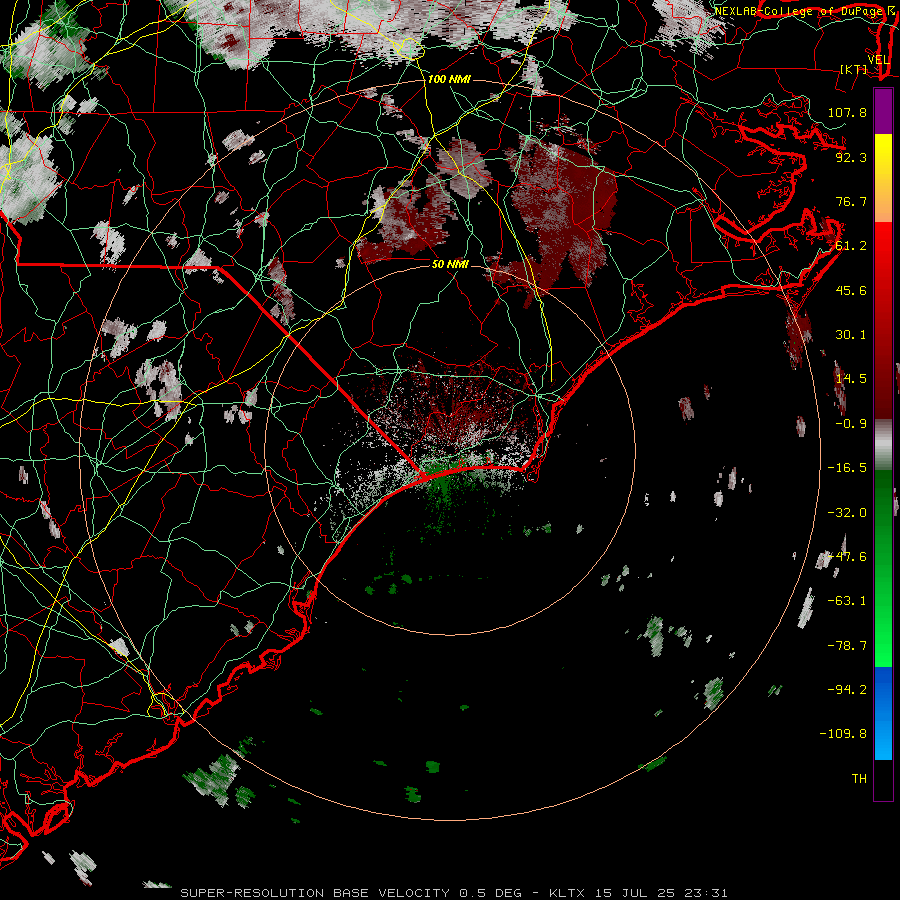Click the -94.2 value on velocity scale
This screenshot has width=900, height=900.
[x=847, y=689]
